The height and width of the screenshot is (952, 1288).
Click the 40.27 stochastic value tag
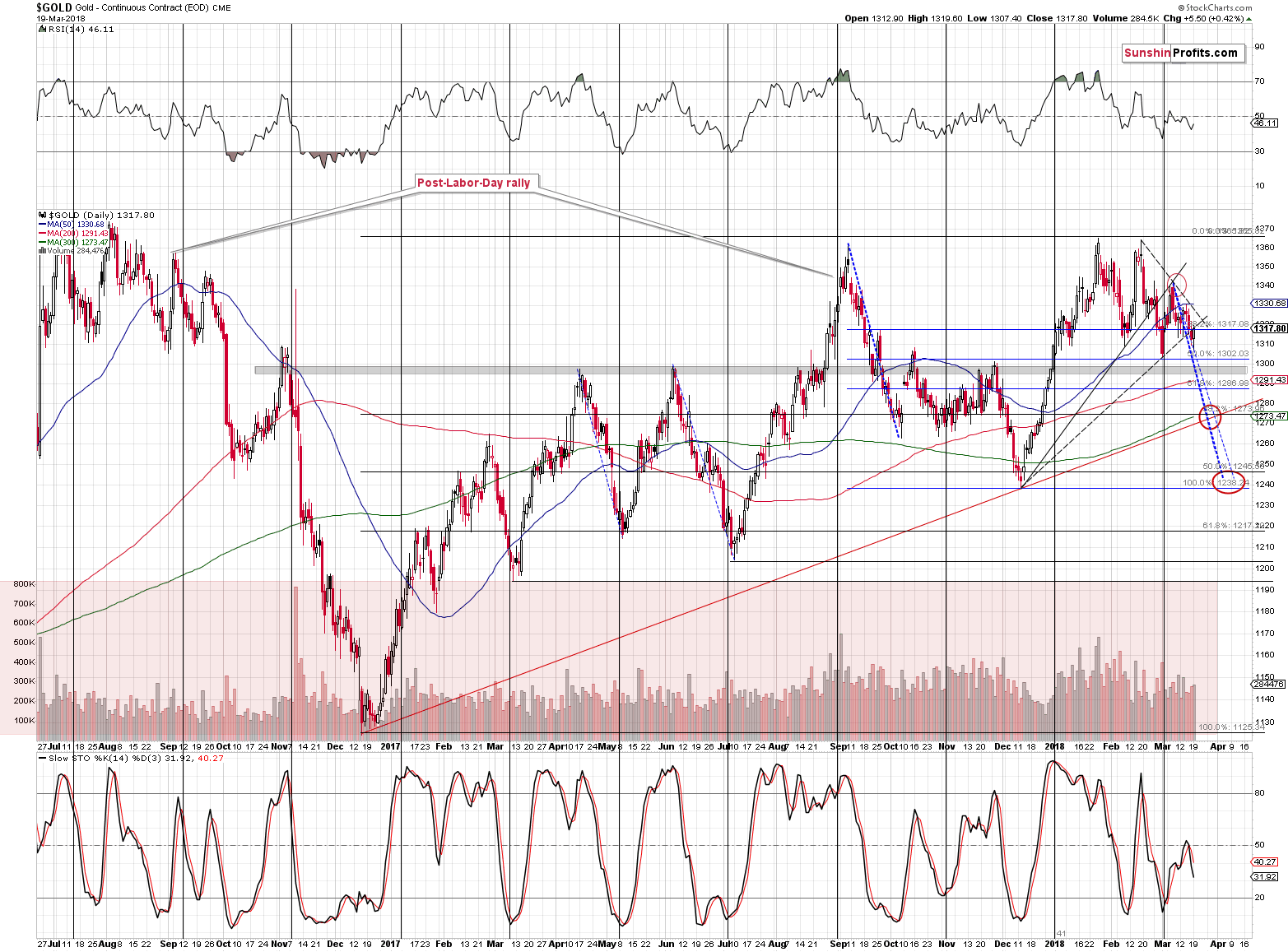tap(1265, 862)
